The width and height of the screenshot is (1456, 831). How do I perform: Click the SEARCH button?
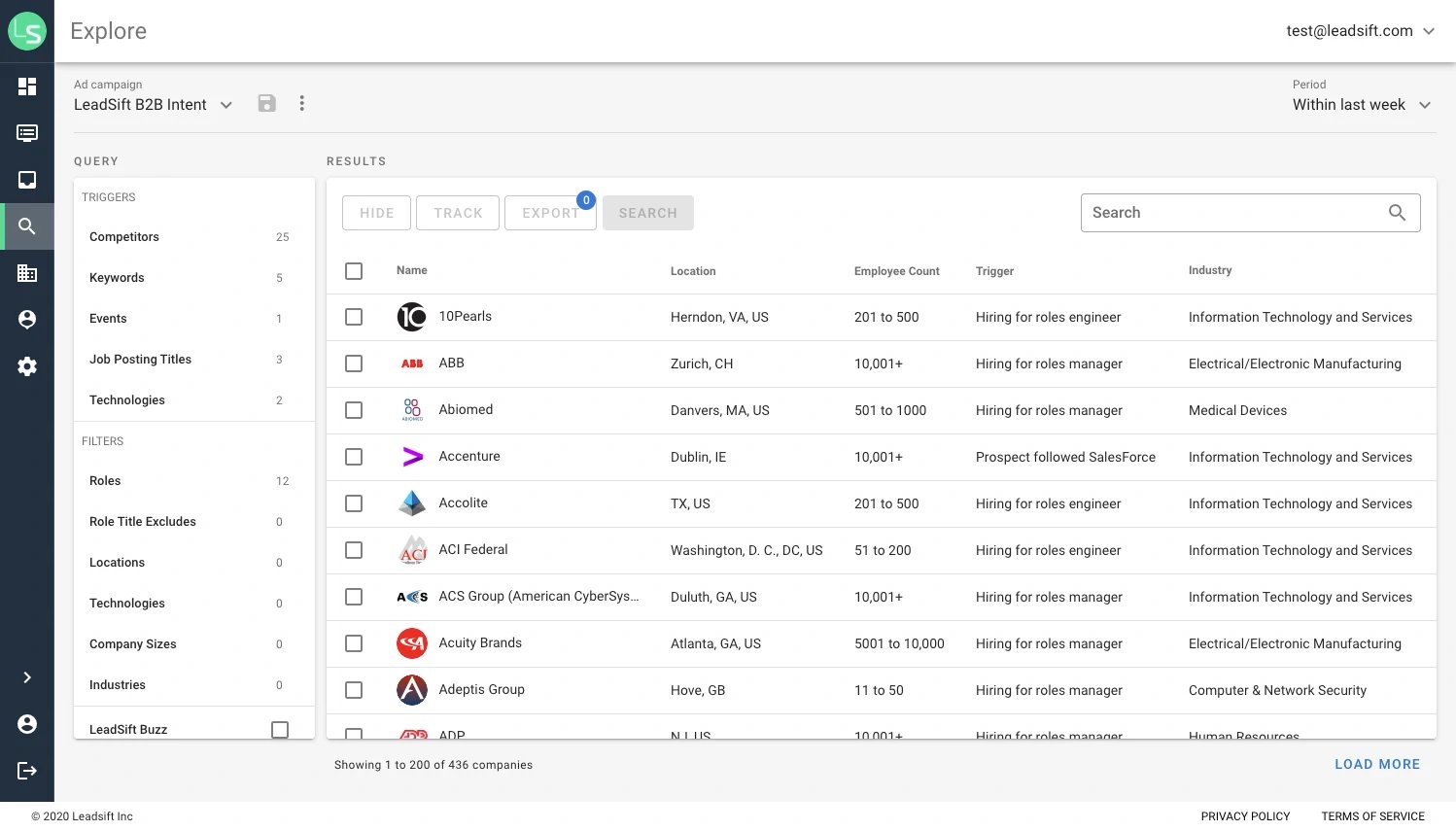pos(648,213)
